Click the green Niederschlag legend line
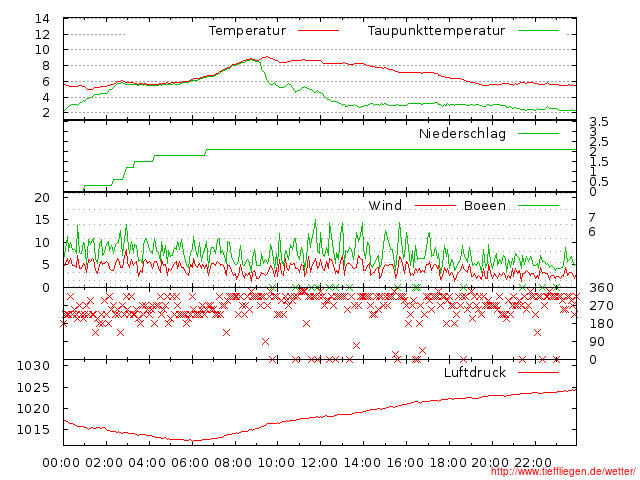 (x=538, y=133)
